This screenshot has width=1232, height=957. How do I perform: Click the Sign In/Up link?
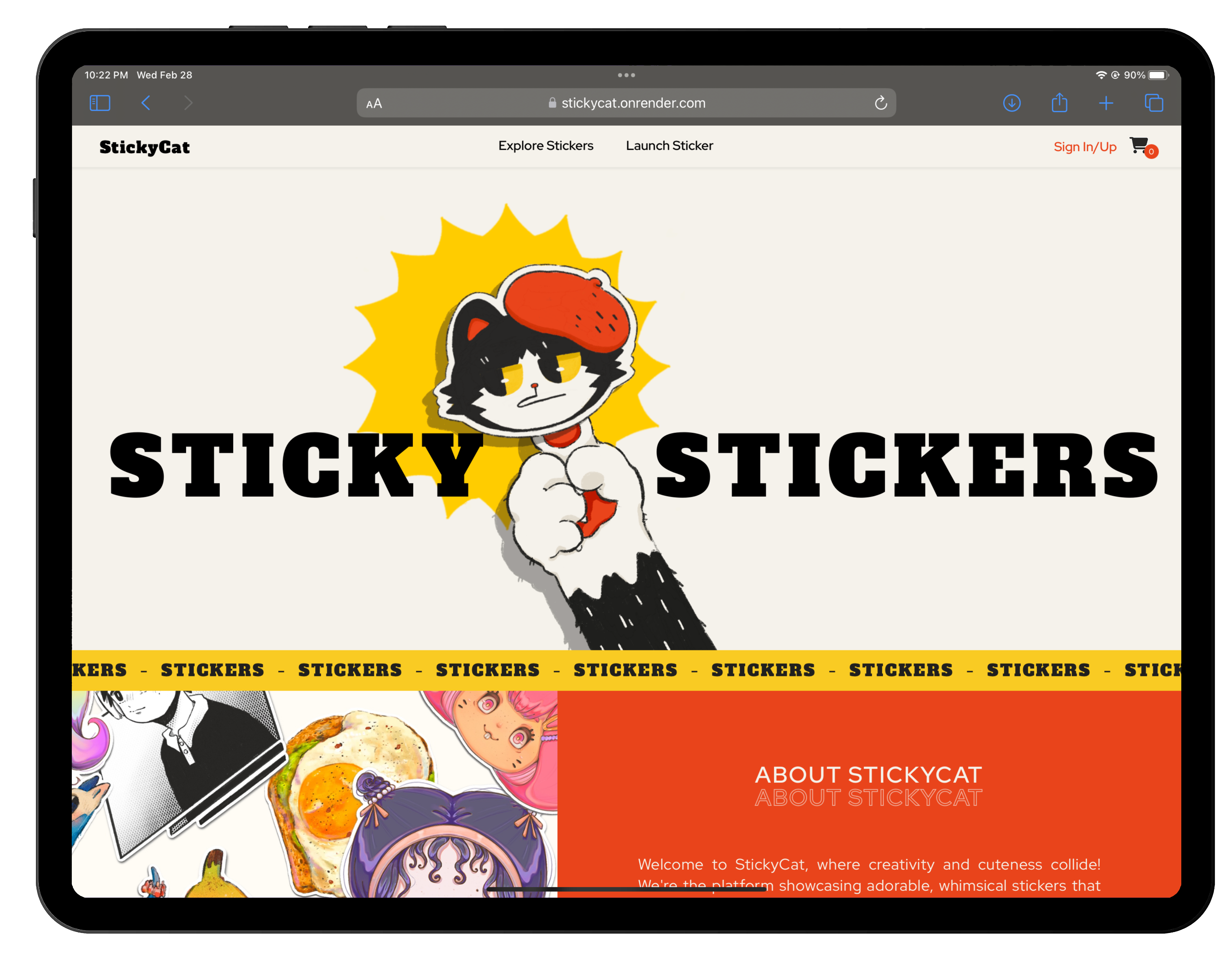pos(1085,147)
